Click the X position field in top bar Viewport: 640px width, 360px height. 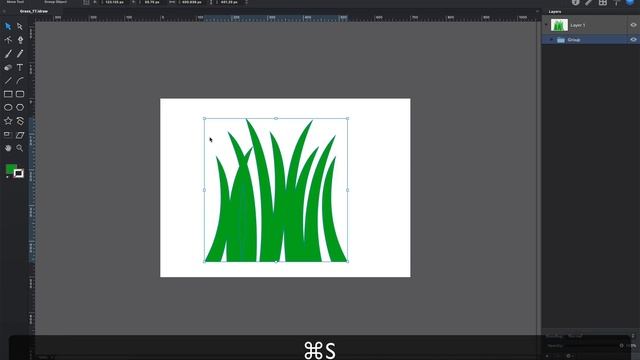[x=114, y=2]
